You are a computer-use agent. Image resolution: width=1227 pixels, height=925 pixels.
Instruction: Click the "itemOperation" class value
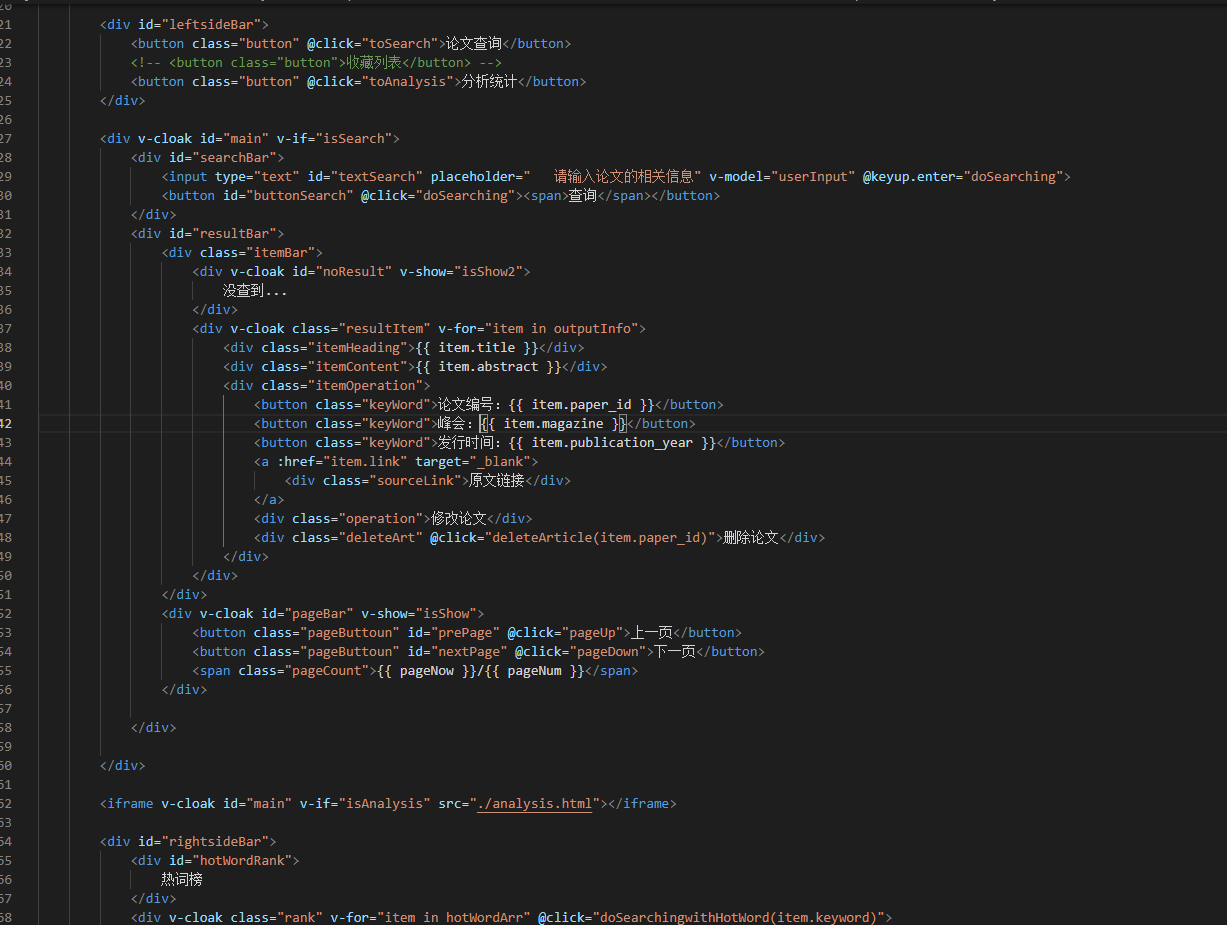tap(365, 385)
